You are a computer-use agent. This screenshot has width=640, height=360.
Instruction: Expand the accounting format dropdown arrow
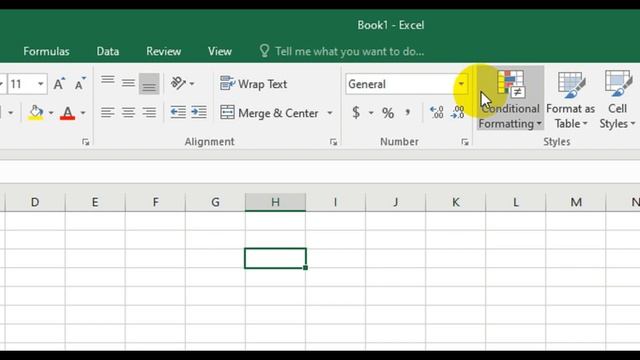click(x=371, y=113)
